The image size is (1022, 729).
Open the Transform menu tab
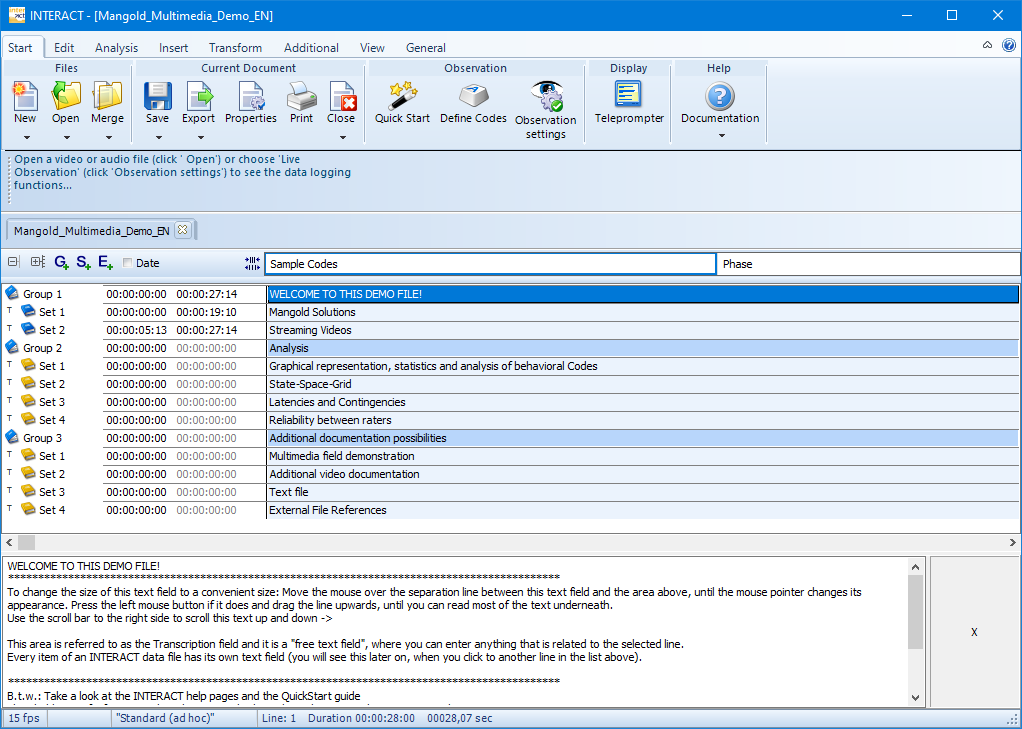click(235, 47)
